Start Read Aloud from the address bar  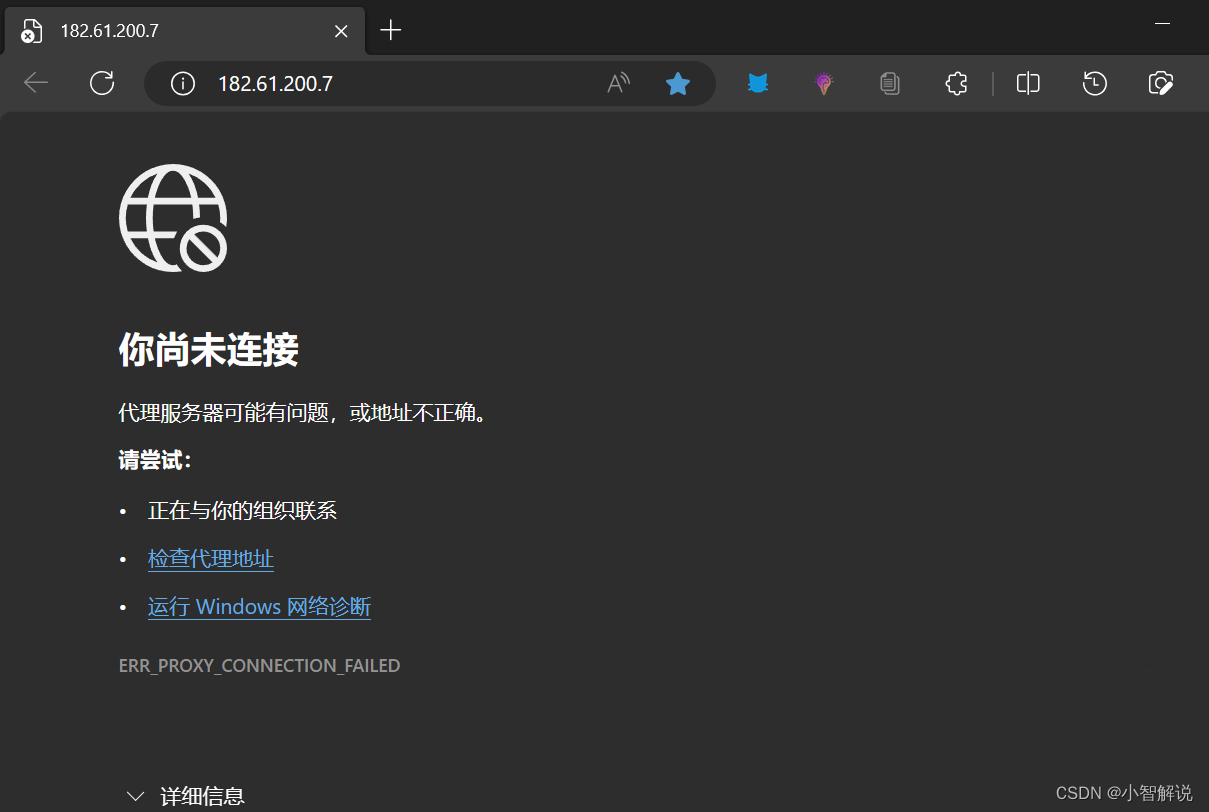point(619,84)
